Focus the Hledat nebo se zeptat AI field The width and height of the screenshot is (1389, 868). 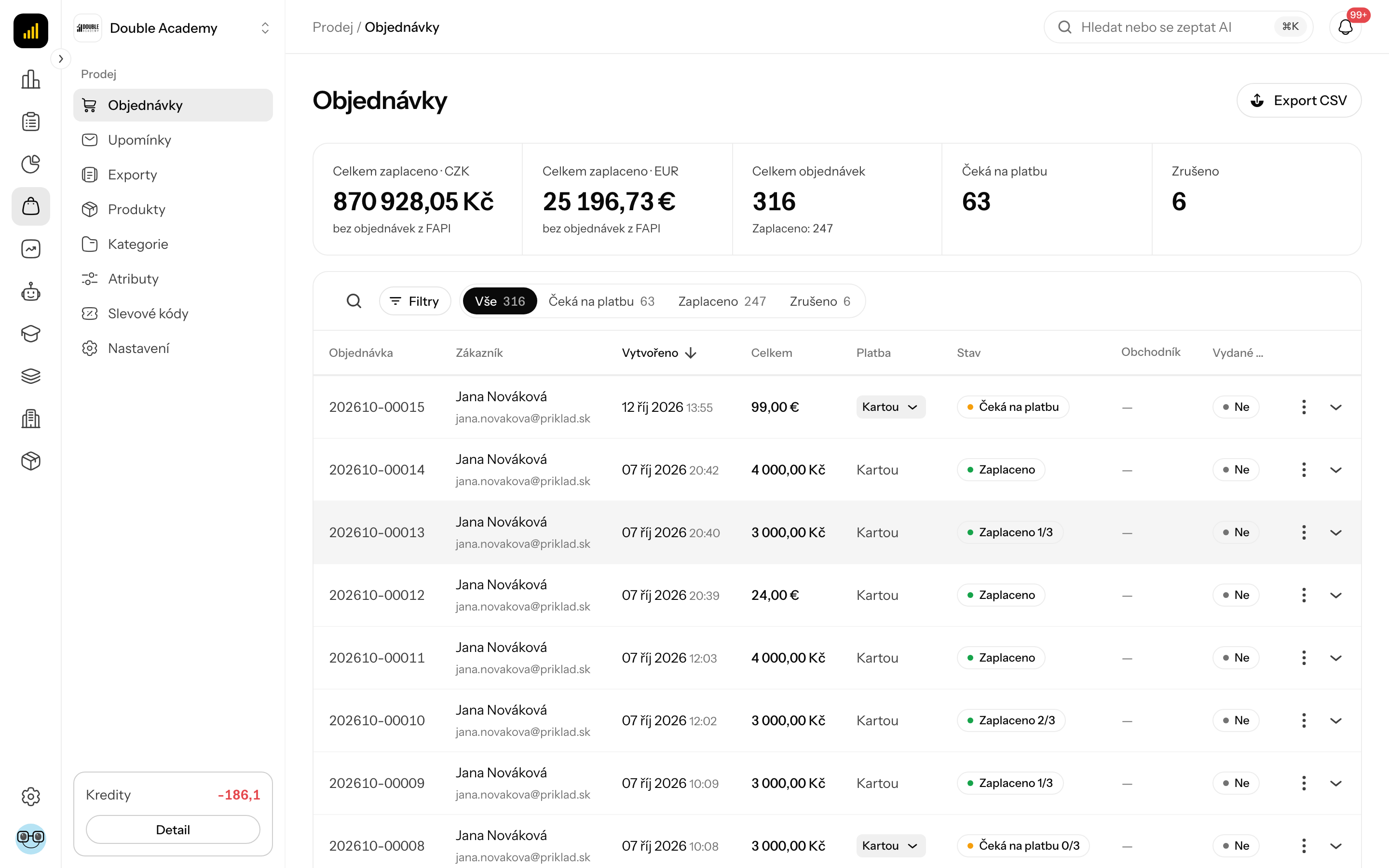click(x=1178, y=27)
